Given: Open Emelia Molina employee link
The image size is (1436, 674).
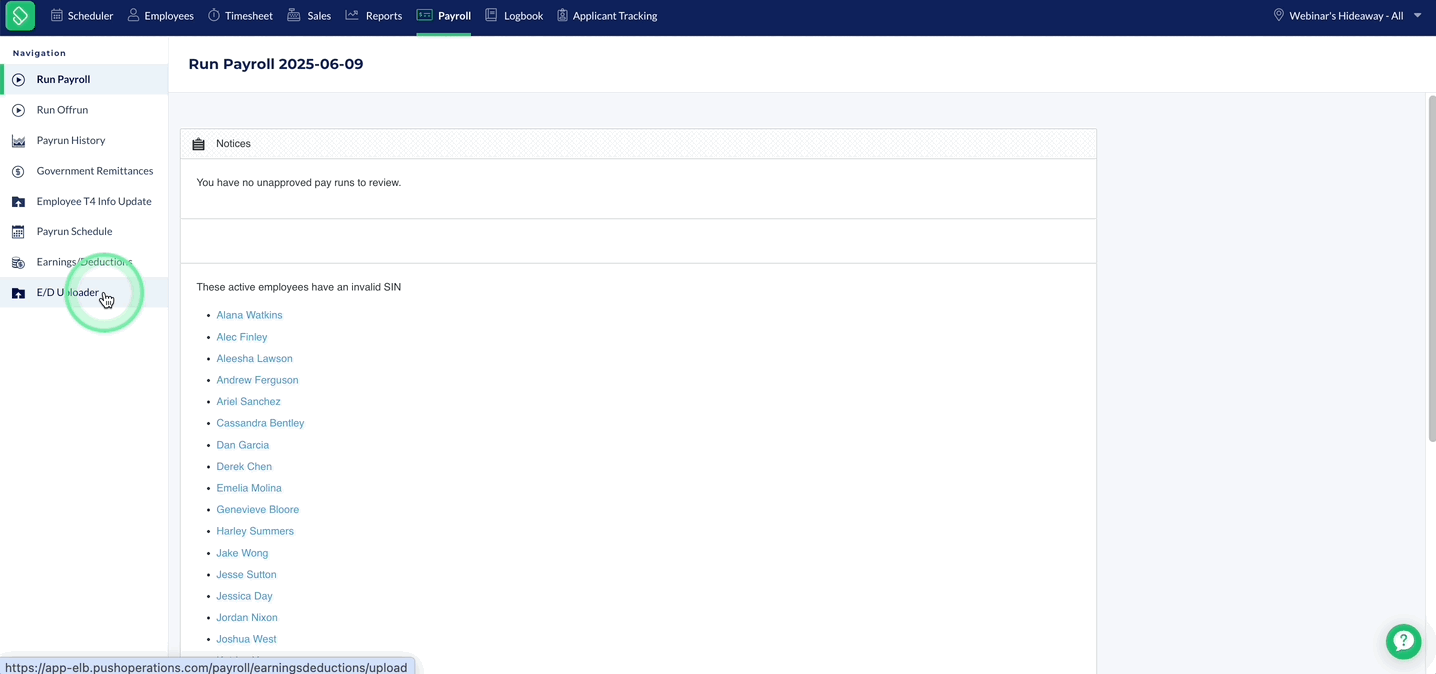Looking at the screenshot, I should pos(249,488).
